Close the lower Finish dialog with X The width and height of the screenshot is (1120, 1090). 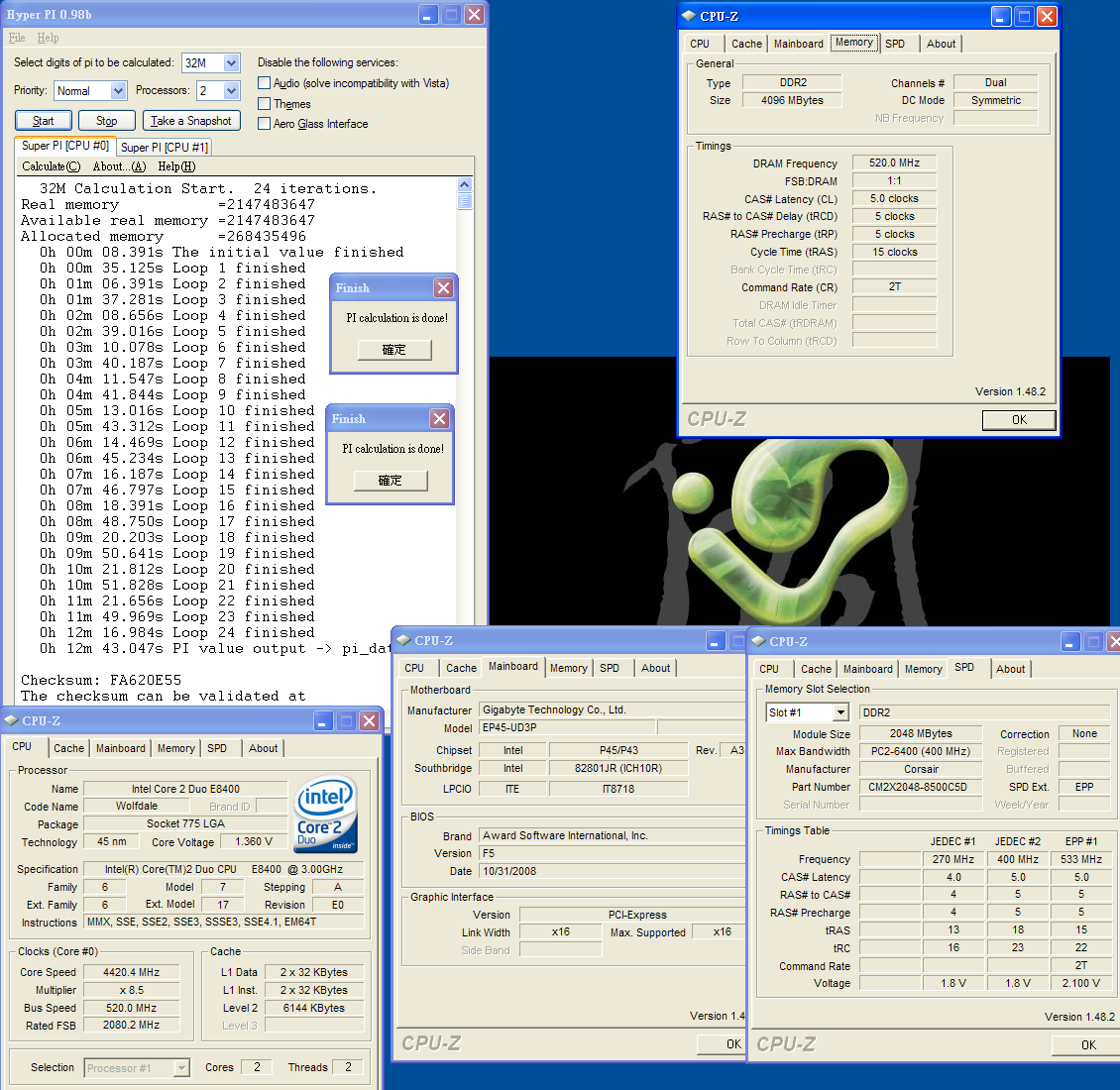[x=439, y=418]
